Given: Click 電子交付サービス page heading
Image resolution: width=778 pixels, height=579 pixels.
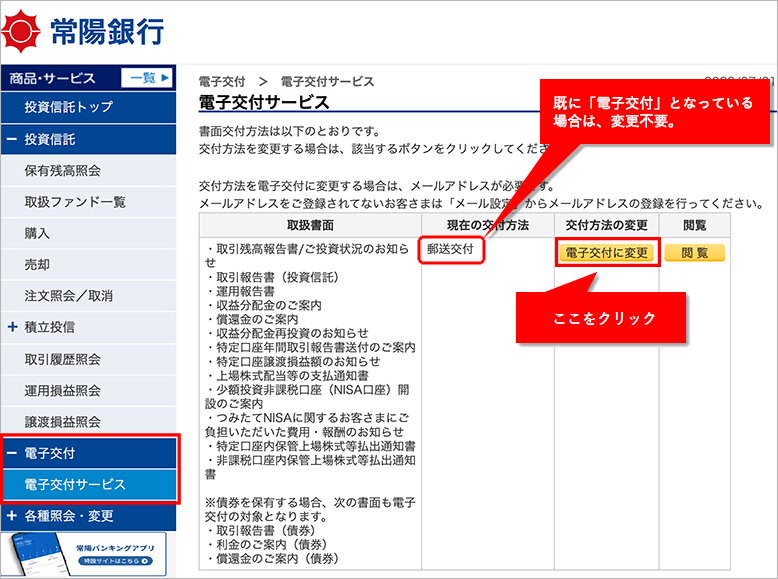Looking at the screenshot, I should click(x=264, y=102).
